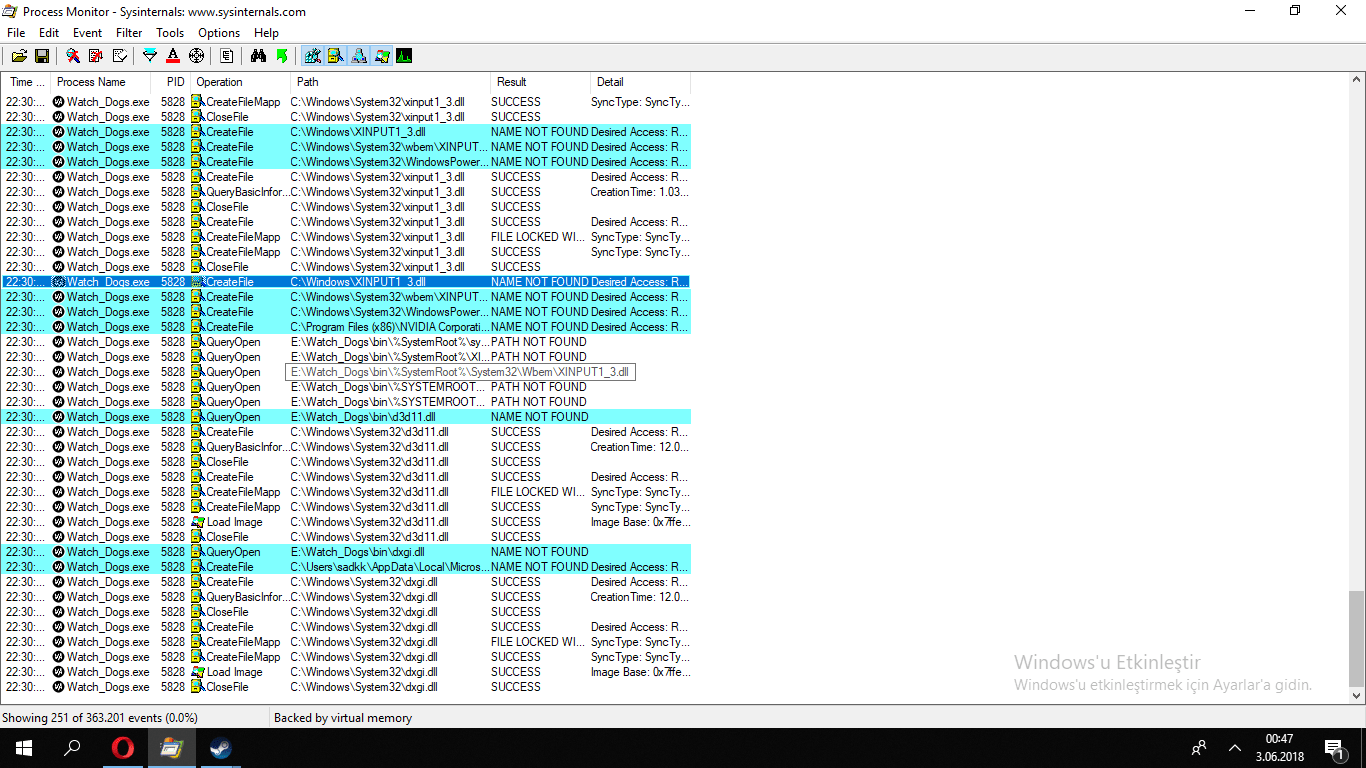The image size is (1366, 768).
Task: Click the Process Monitor taskbar icon
Action: (171, 748)
